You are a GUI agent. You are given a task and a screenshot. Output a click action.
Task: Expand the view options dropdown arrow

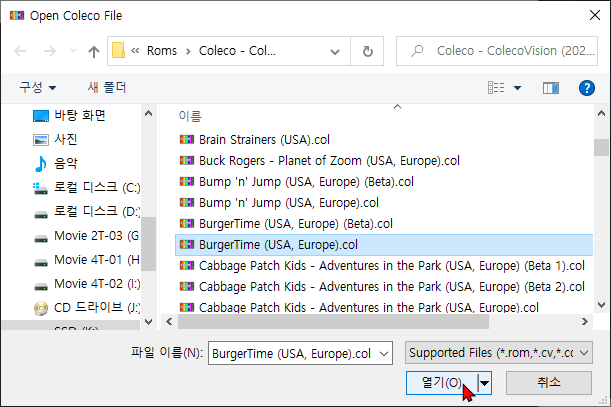pos(517,88)
